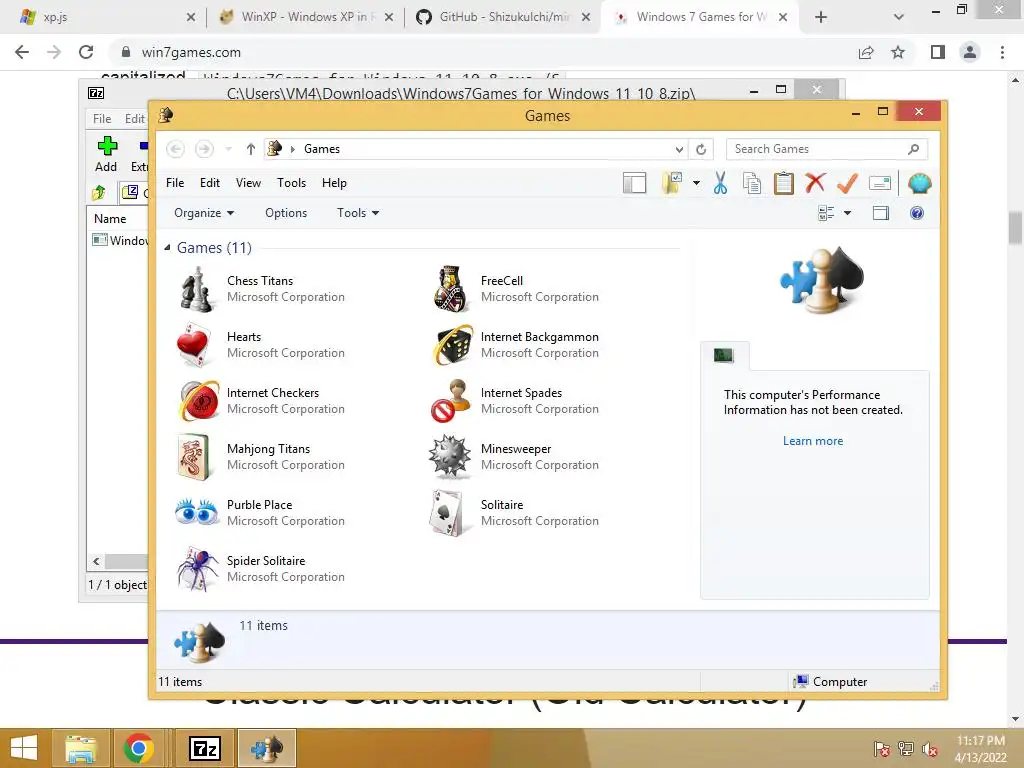Toggle the navigation pane toolbar icon
Viewport: 1024px width, 768px height.
click(x=634, y=184)
